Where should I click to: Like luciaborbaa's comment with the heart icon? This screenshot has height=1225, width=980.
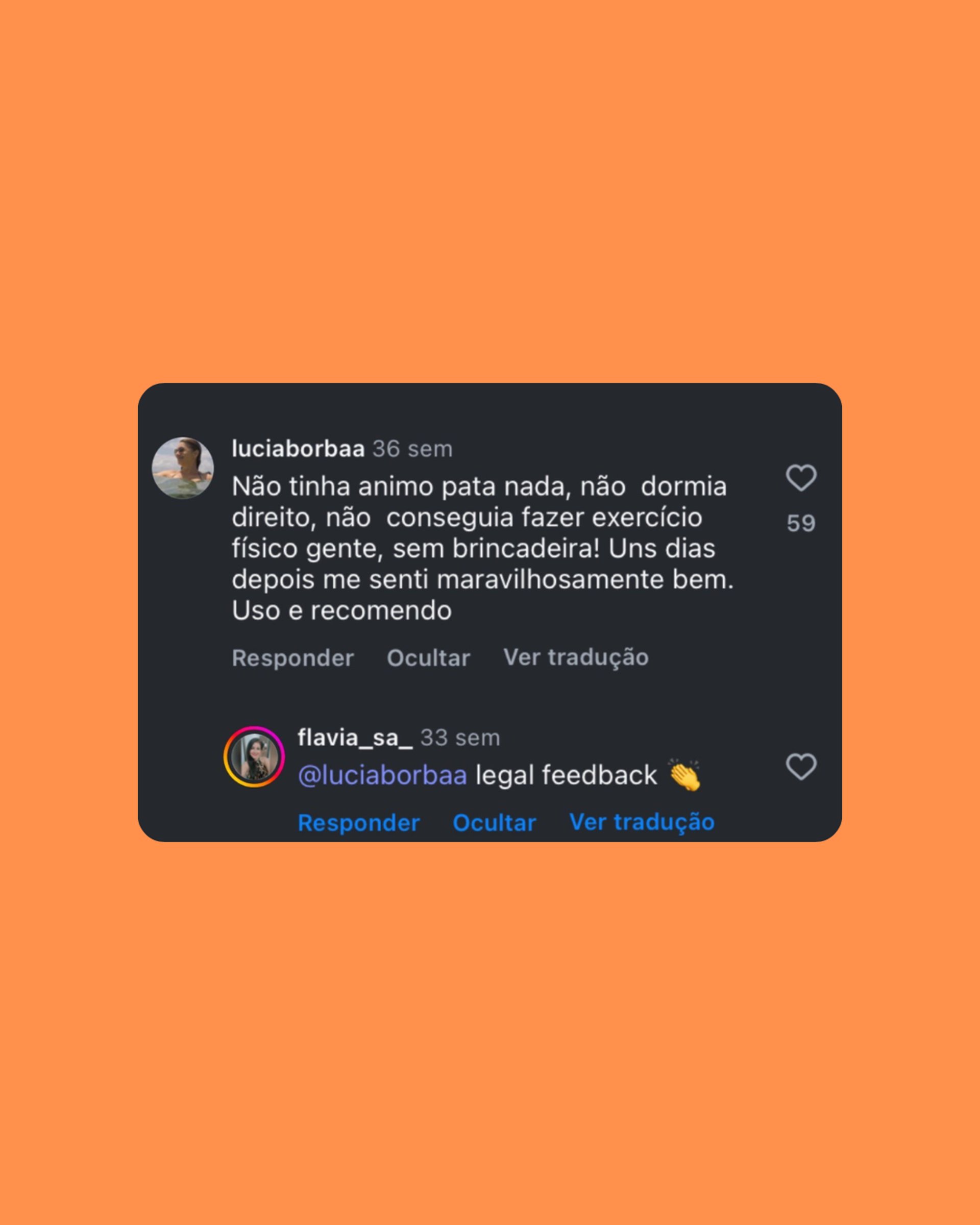point(801,478)
